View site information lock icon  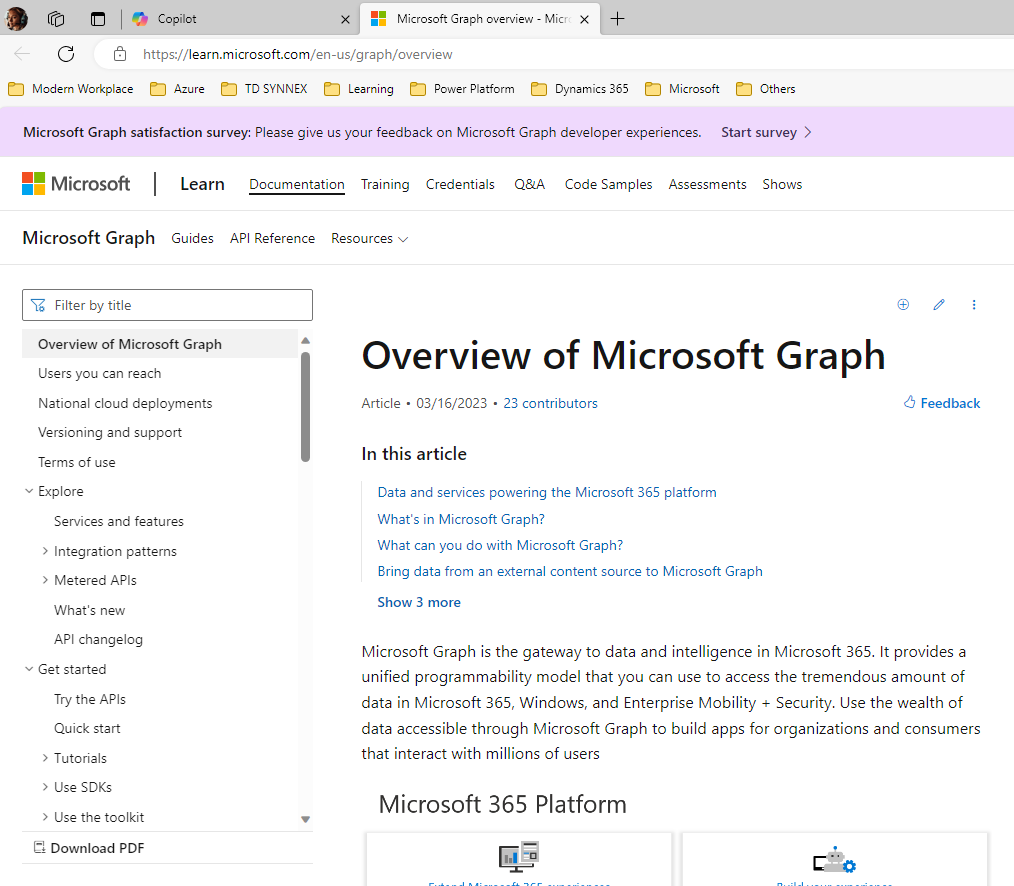(120, 54)
